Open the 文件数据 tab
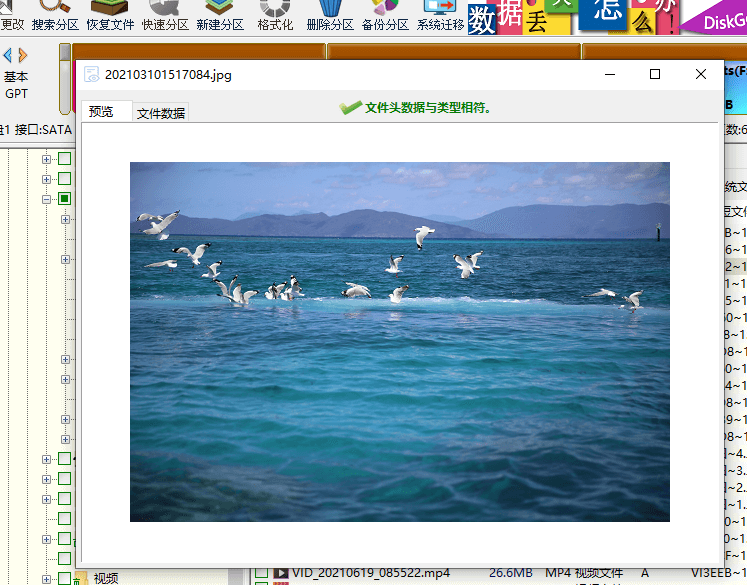Viewport: 747px width, 585px height. tap(161, 113)
